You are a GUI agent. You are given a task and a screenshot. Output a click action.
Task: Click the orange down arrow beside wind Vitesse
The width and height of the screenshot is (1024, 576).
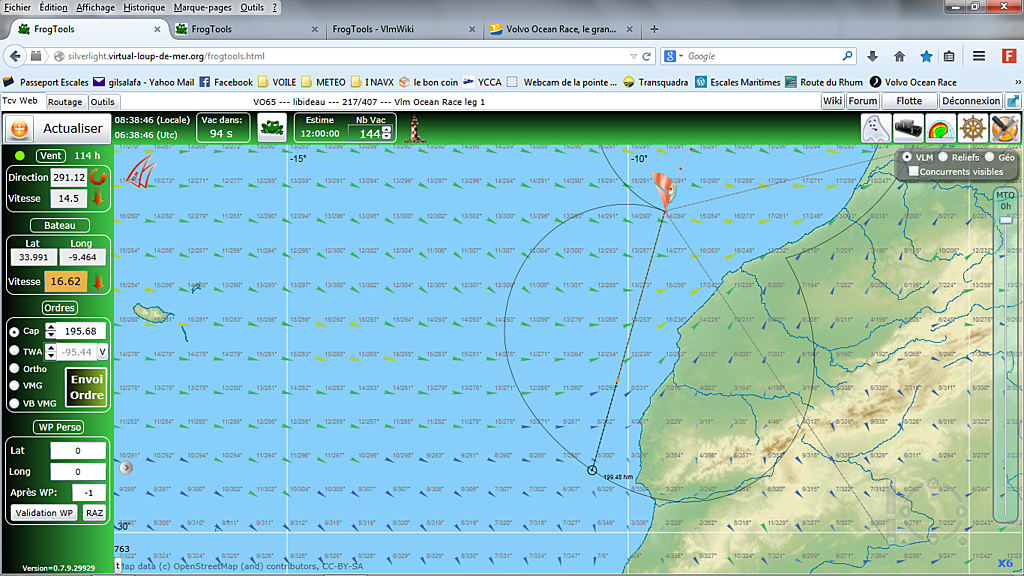point(98,199)
